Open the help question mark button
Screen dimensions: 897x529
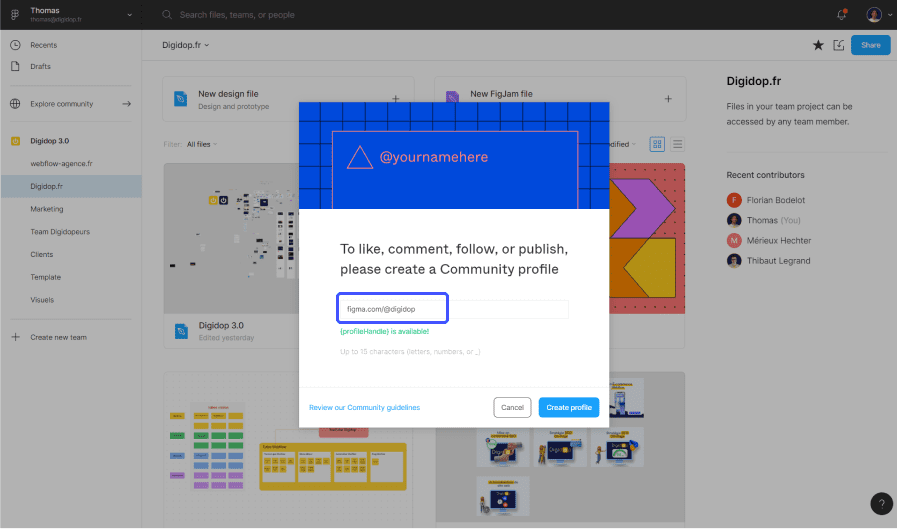pos(882,504)
